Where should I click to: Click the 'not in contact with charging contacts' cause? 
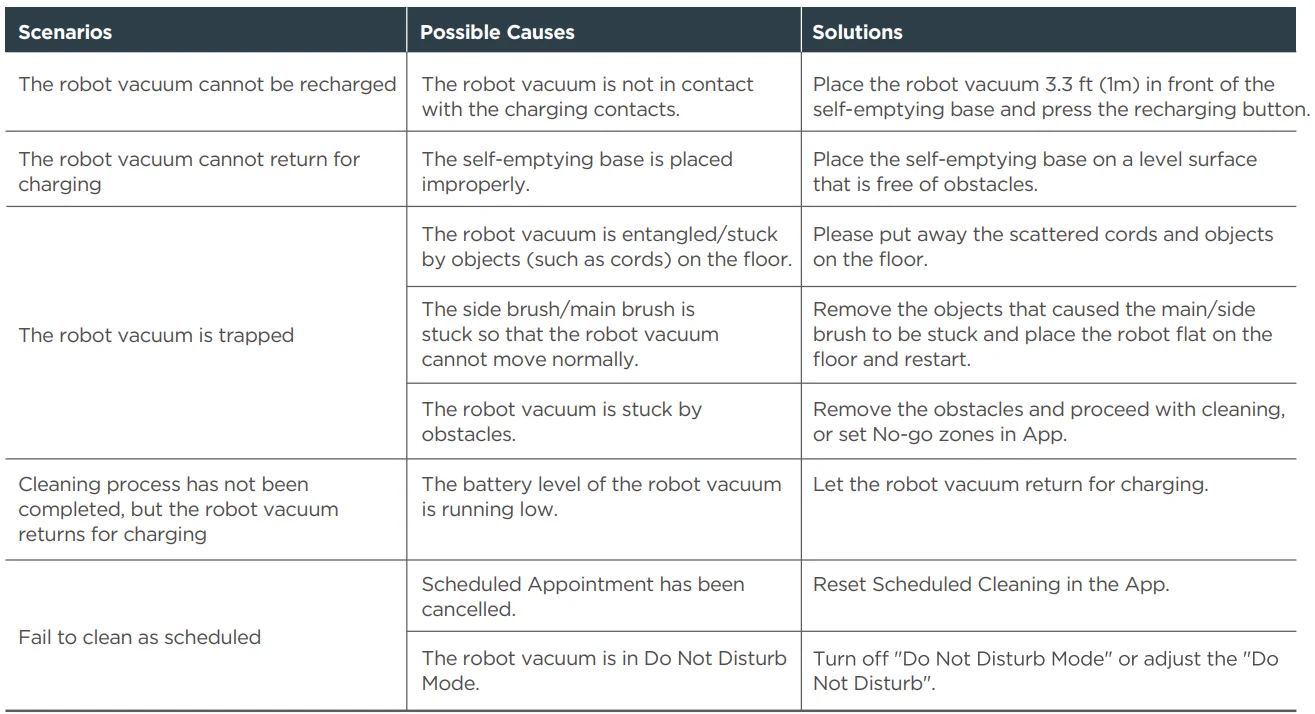pyautogui.click(x=587, y=97)
